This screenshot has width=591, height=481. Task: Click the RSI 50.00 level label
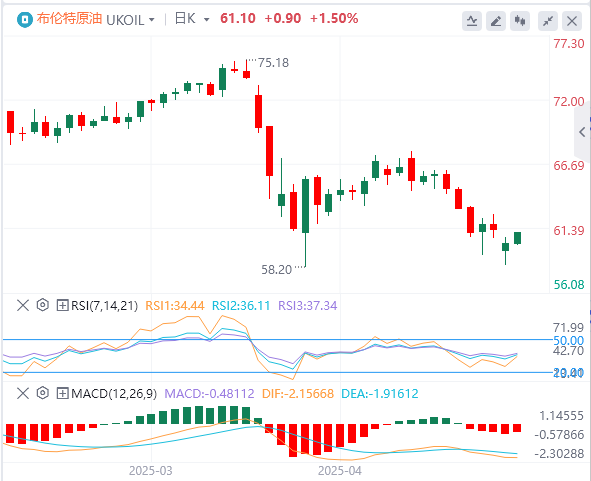tap(568, 340)
